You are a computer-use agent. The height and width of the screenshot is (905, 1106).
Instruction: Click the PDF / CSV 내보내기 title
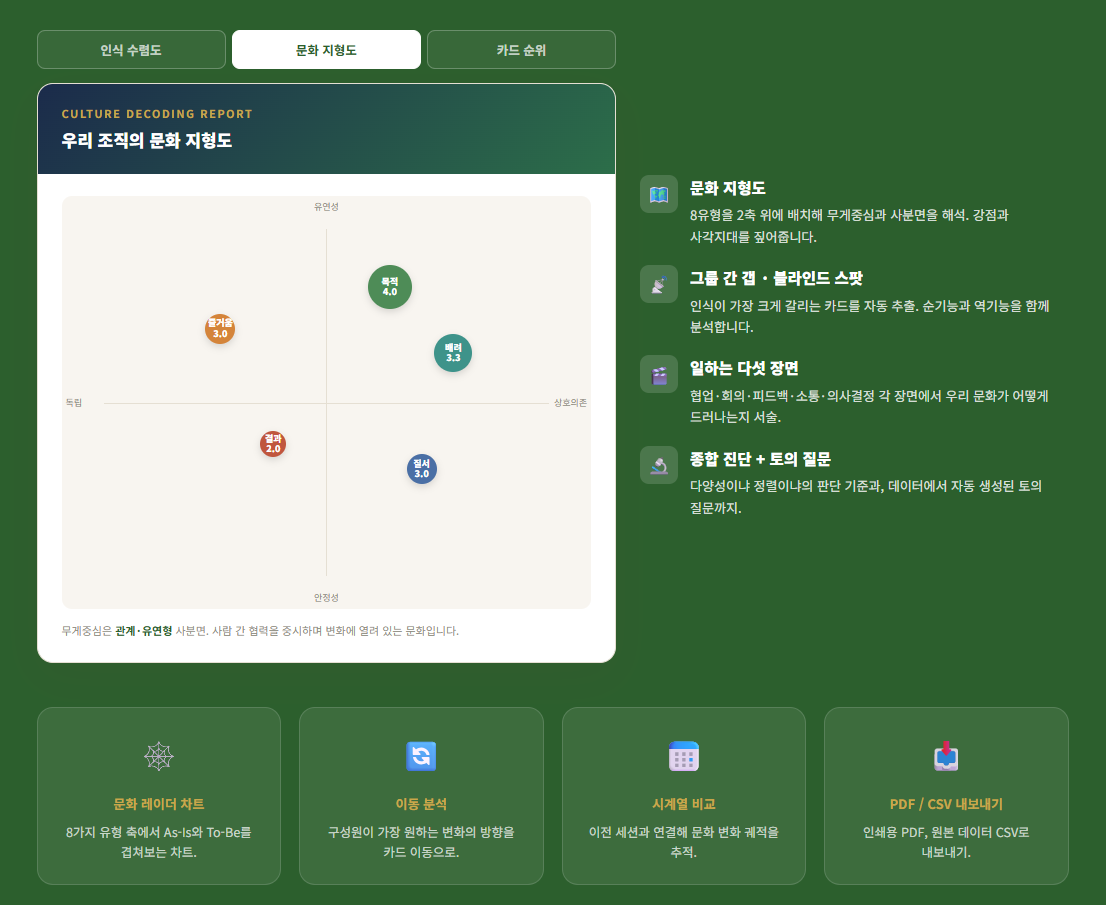[x=946, y=804]
